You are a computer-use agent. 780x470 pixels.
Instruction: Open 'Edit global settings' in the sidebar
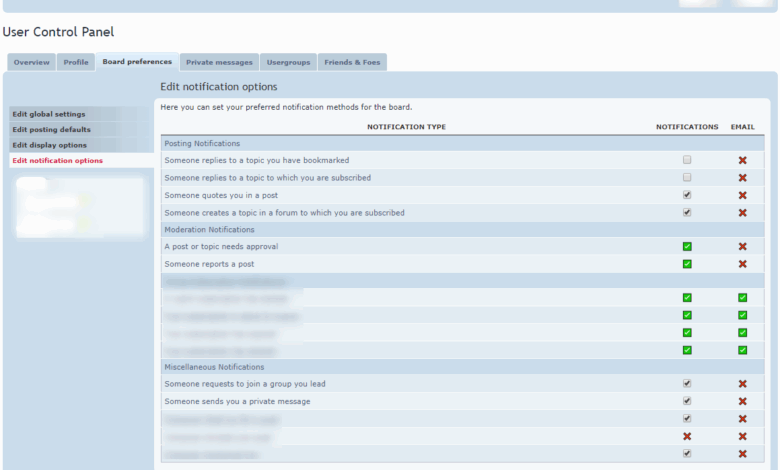(49, 114)
